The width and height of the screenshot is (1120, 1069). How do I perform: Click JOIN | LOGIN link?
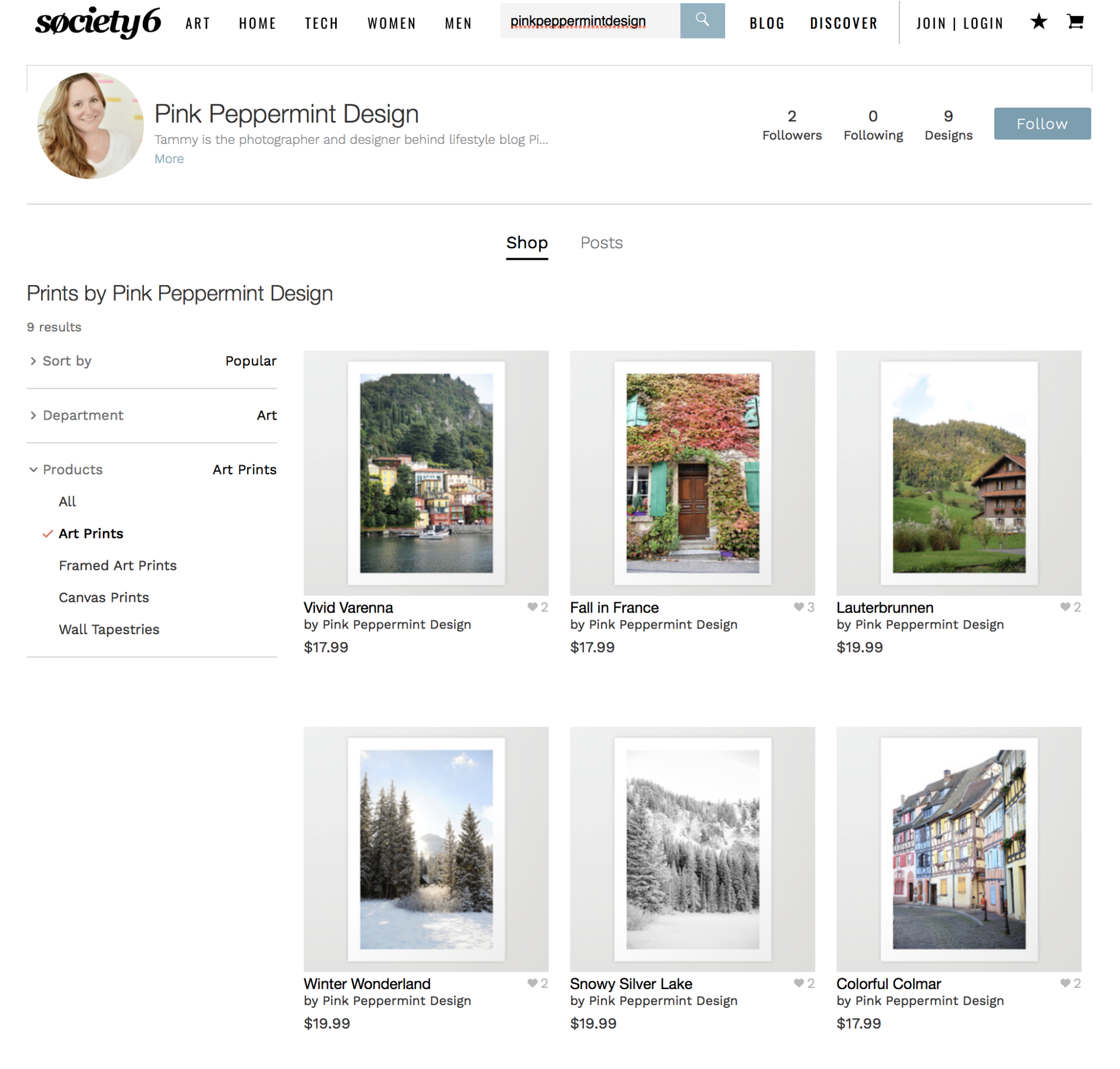click(959, 24)
